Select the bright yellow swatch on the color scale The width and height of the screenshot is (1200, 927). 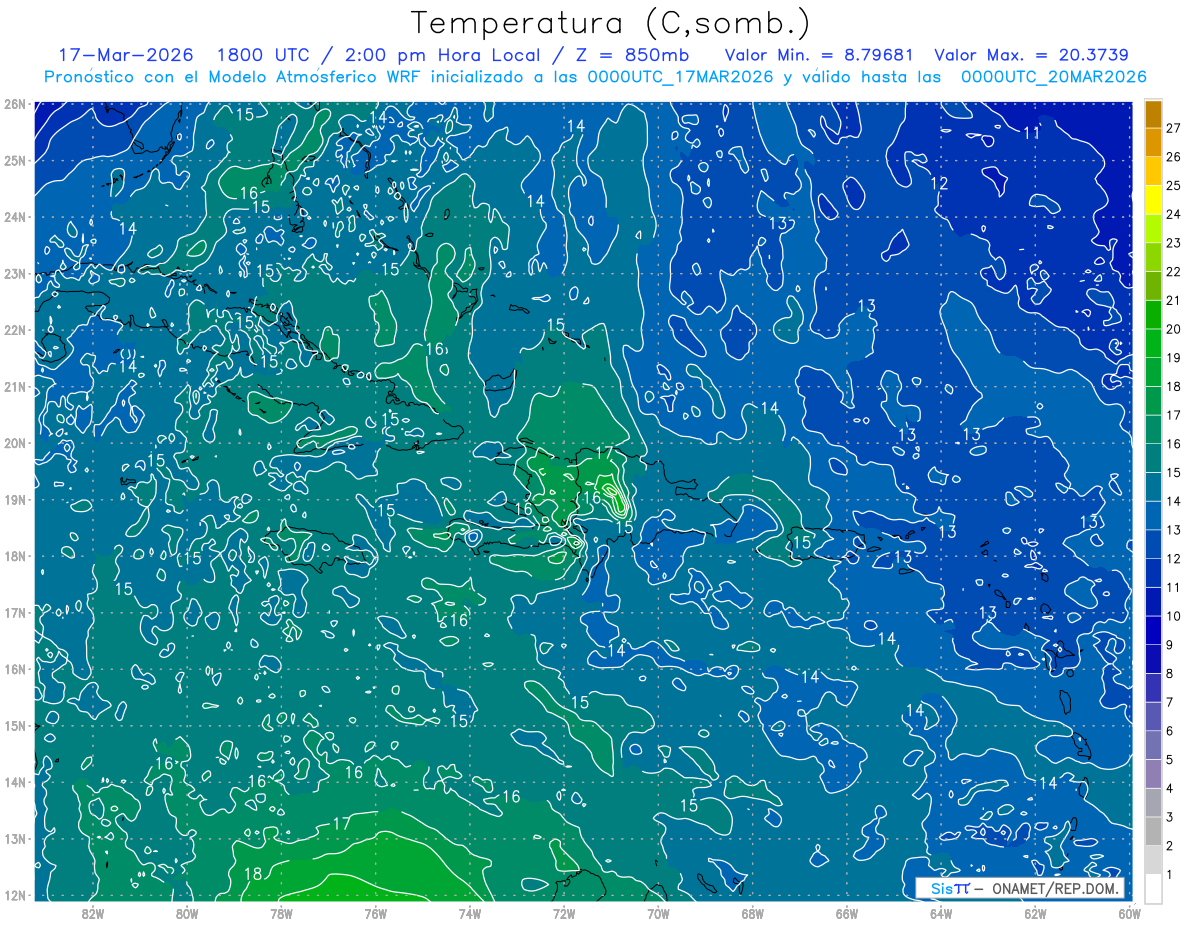tap(1153, 200)
